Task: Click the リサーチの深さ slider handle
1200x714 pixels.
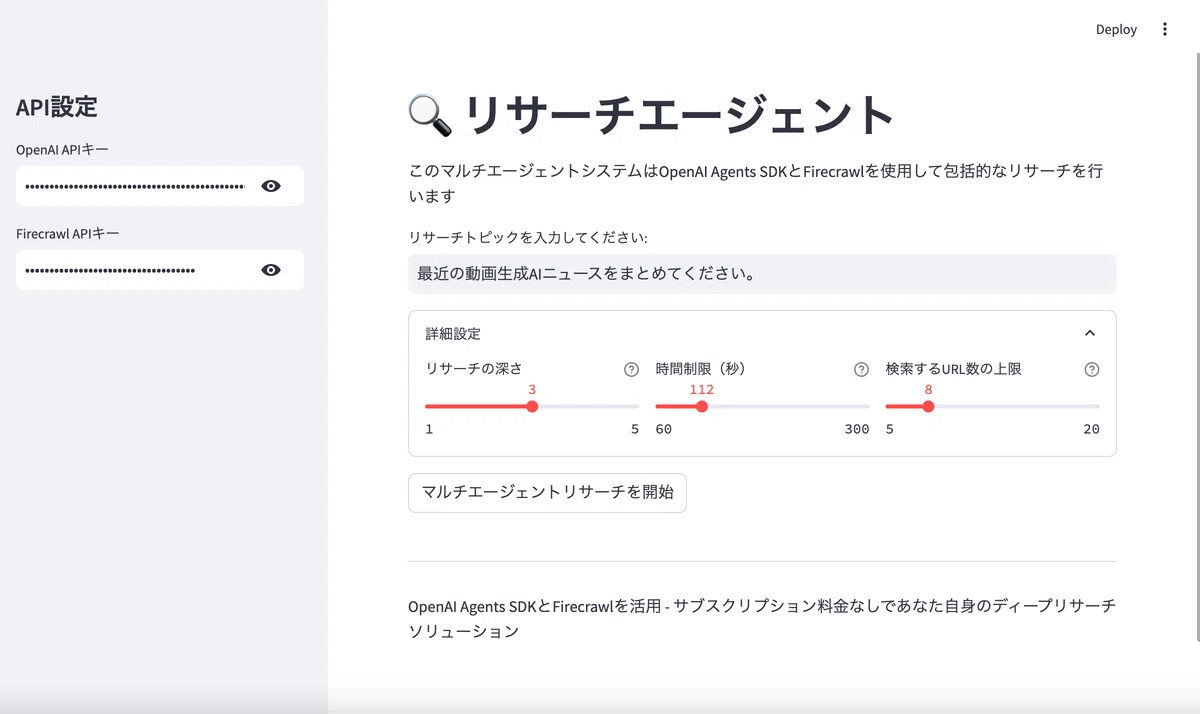Action: click(532, 407)
